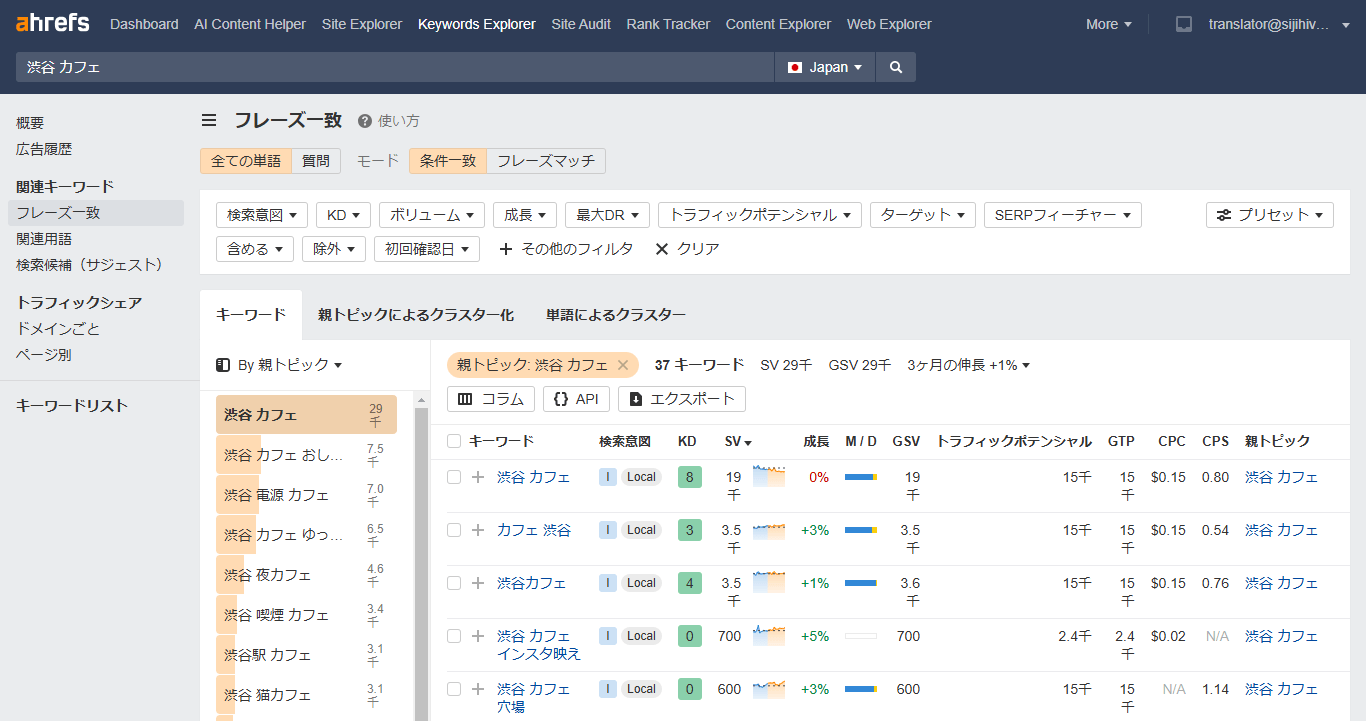Open the Japan country selector dropdown
This screenshot has width=1366, height=721.
click(824, 66)
